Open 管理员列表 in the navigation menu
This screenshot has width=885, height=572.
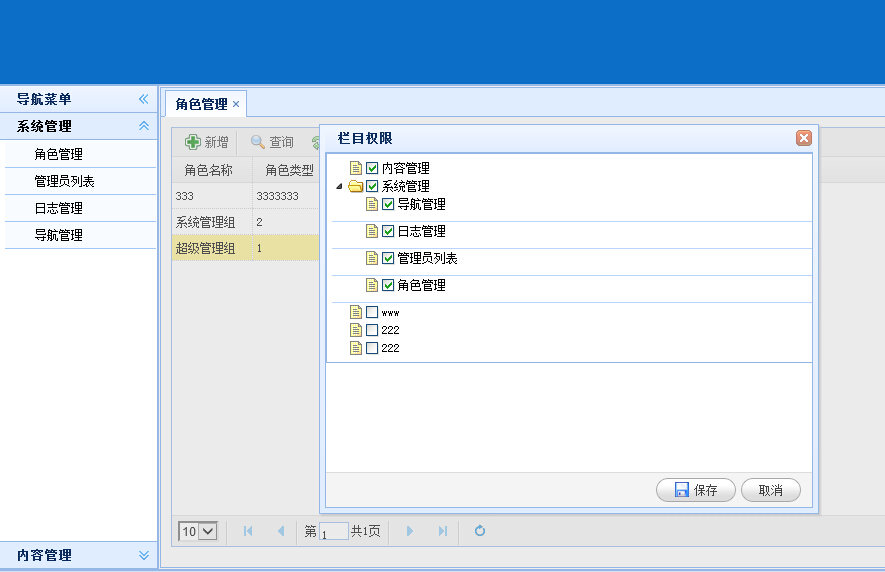(80, 181)
